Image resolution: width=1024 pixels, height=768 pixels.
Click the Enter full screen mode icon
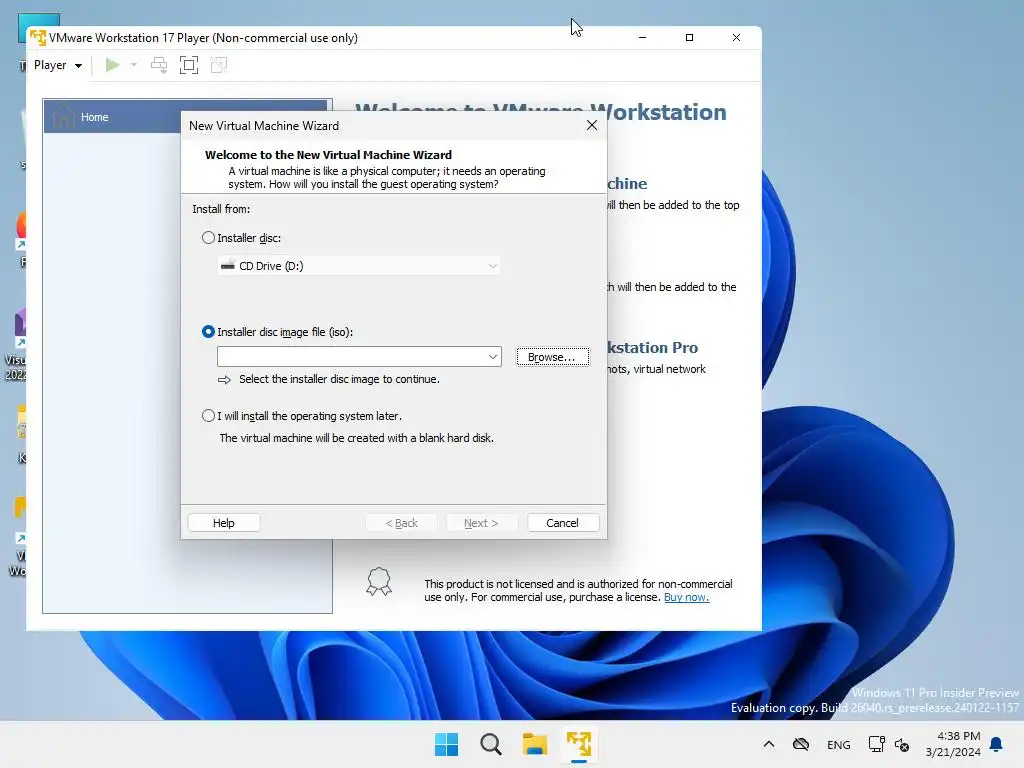tap(189, 65)
